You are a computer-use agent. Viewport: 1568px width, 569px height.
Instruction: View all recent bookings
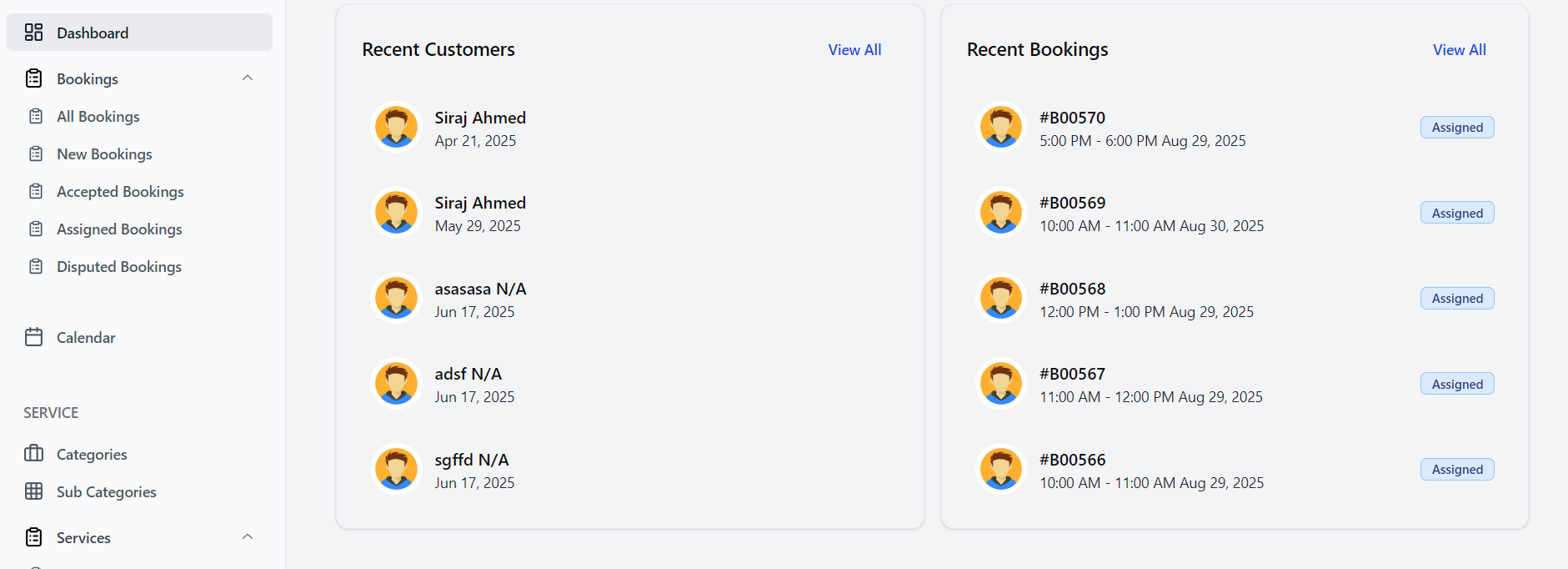pyautogui.click(x=1459, y=50)
